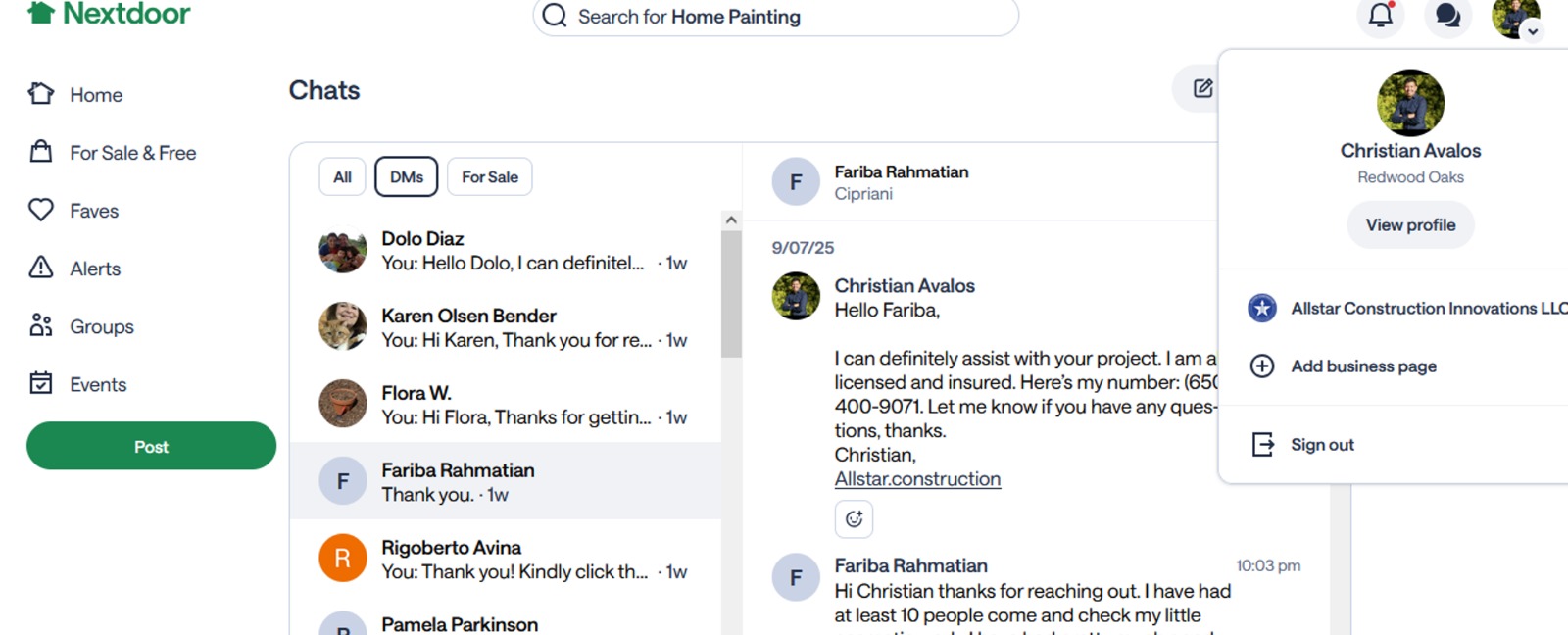Go to Faves heart icon

click(x=41, y=210)
